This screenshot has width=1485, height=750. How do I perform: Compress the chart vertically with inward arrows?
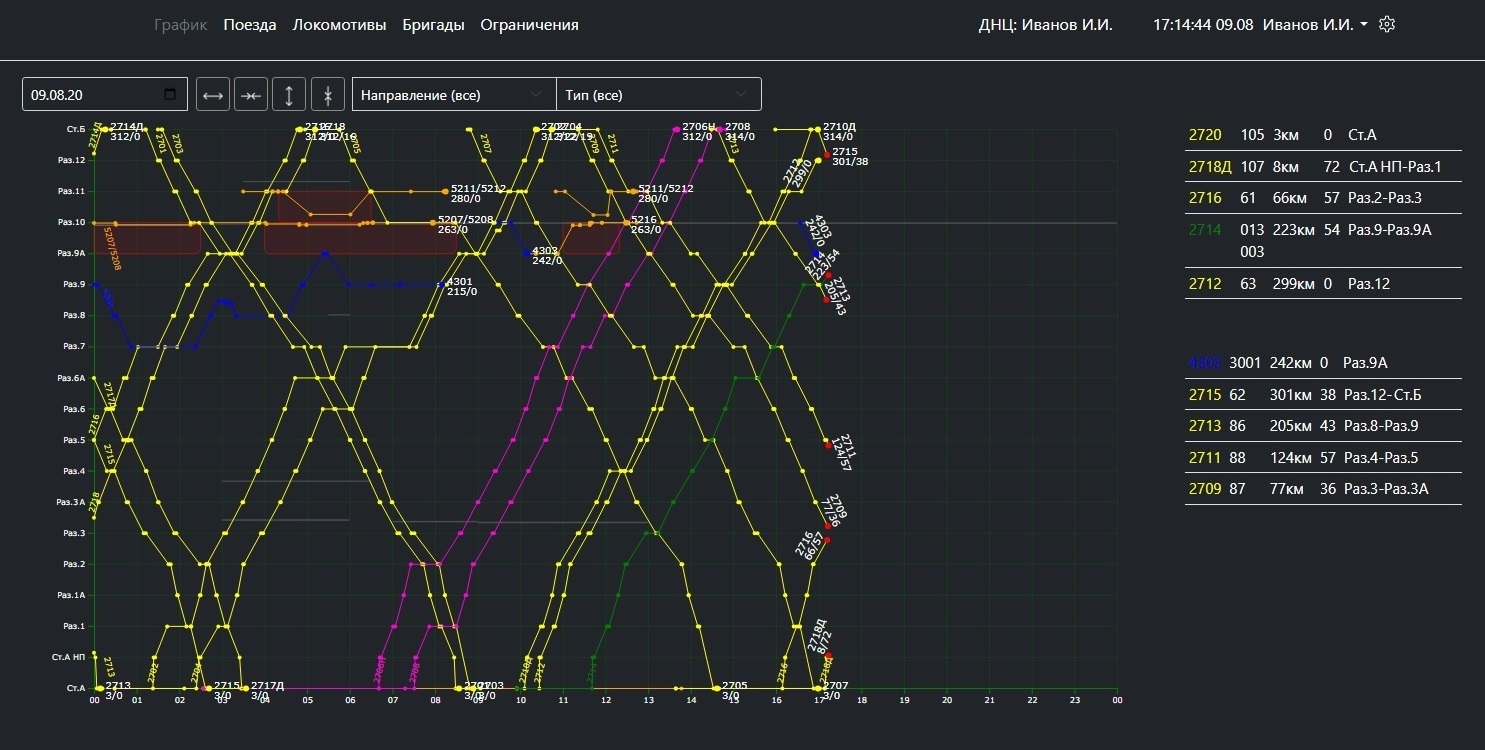[328, 95]
